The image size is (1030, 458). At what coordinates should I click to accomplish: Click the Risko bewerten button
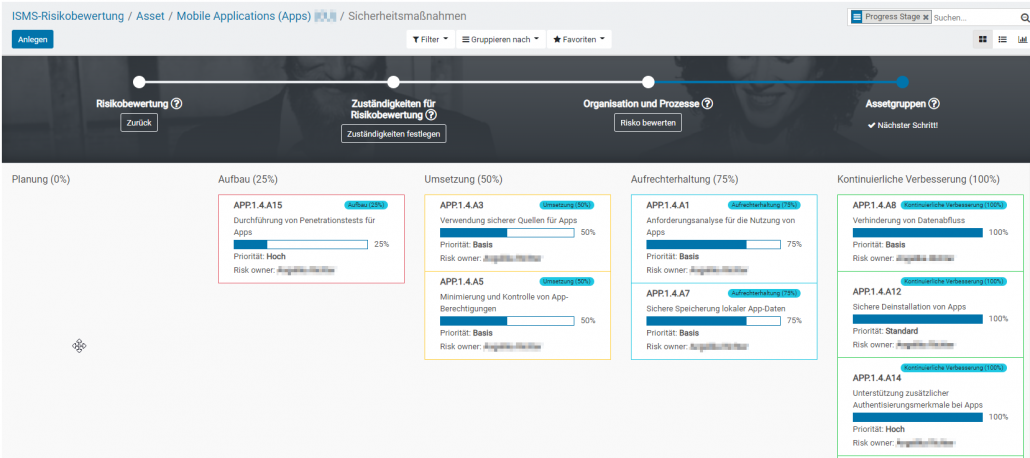click(x=648, y=123)
